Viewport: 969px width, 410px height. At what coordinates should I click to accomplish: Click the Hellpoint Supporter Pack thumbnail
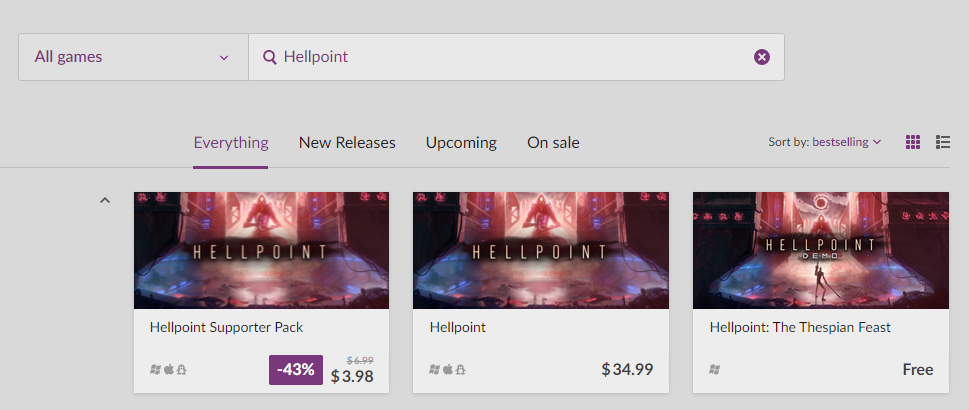click(261, 250)
